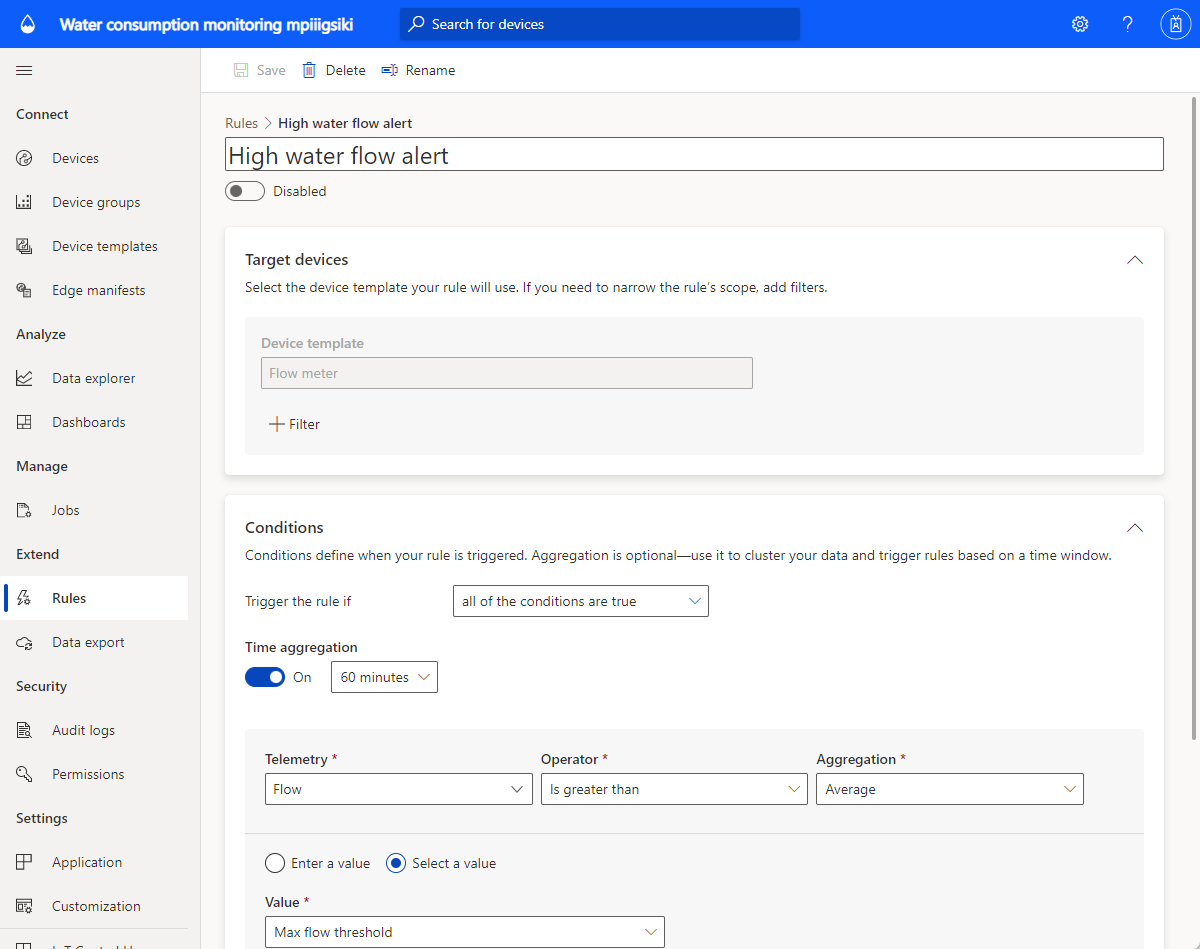
Task: Open Data explorer page
Action: pyautogui.click(x=94, y=378)
